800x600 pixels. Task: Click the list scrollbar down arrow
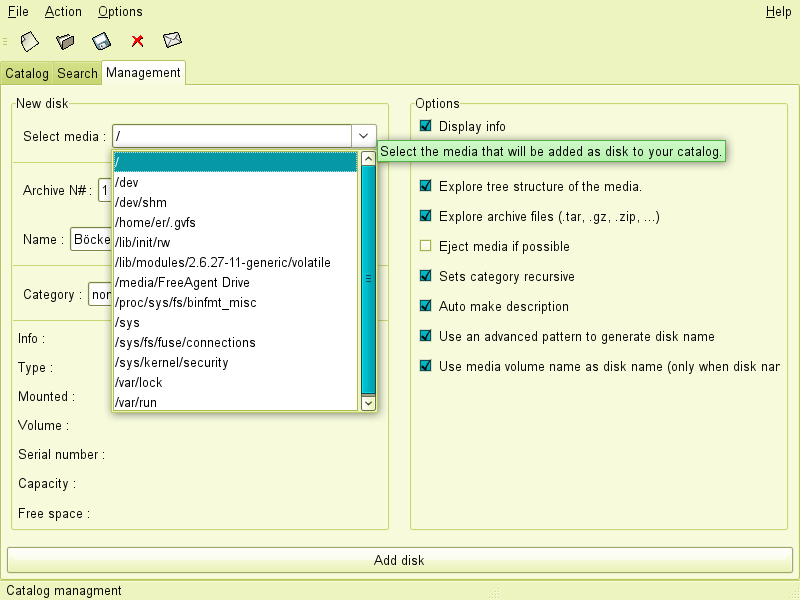[x=368, y=403]
